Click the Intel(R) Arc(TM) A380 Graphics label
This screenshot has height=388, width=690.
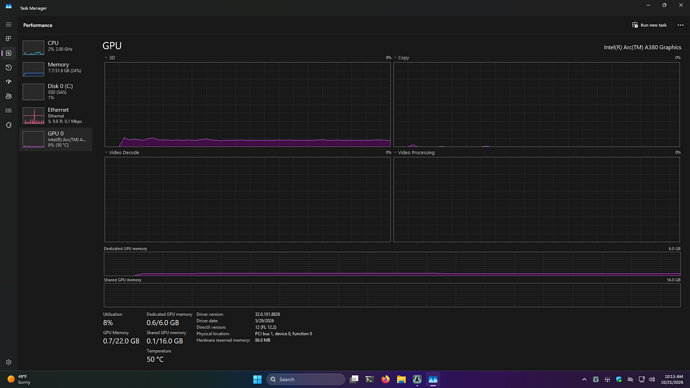(x=642, y=47)
